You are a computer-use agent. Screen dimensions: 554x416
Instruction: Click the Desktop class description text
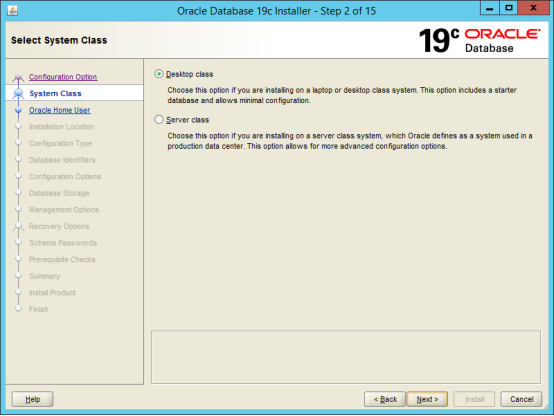[x=342, y=95]
